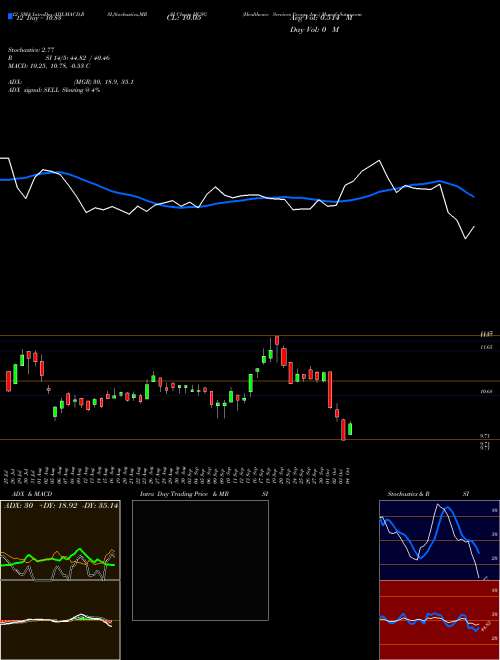Click the last green candlestick on chart
This screenshot has width=500, height=660.
click(x=350, y=429)
